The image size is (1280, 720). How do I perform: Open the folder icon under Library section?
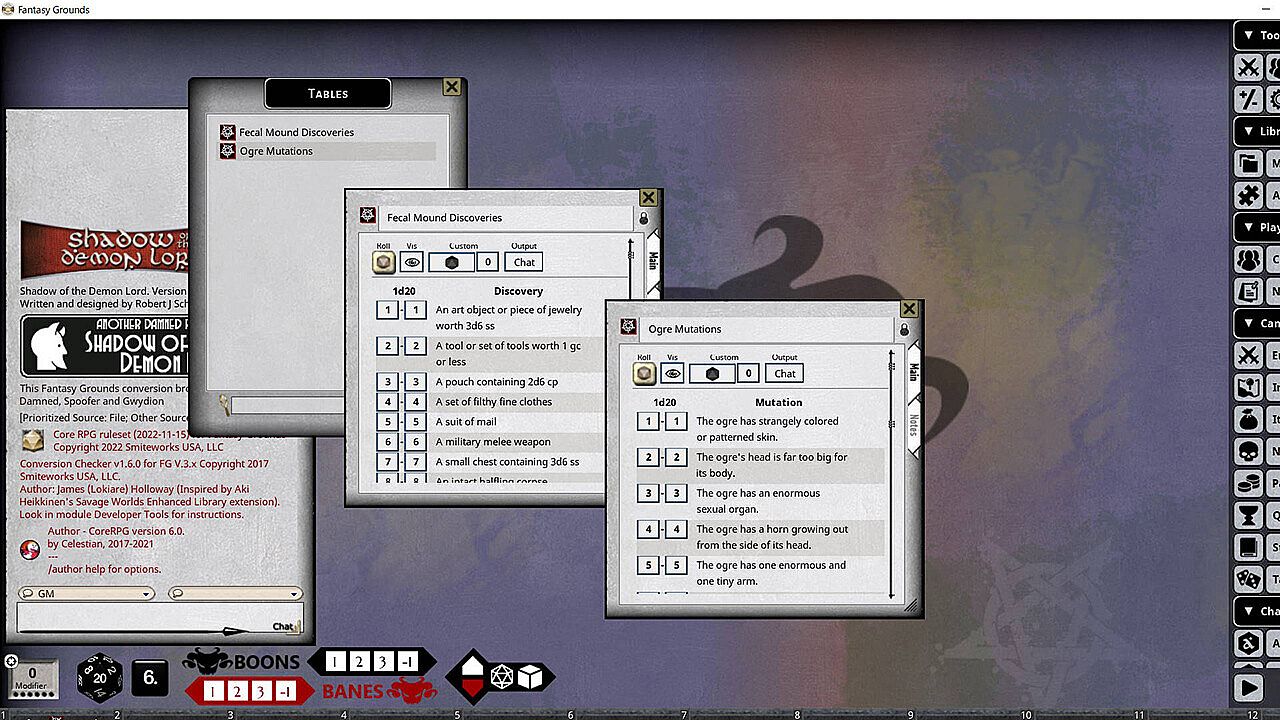tap(1248, 163)
